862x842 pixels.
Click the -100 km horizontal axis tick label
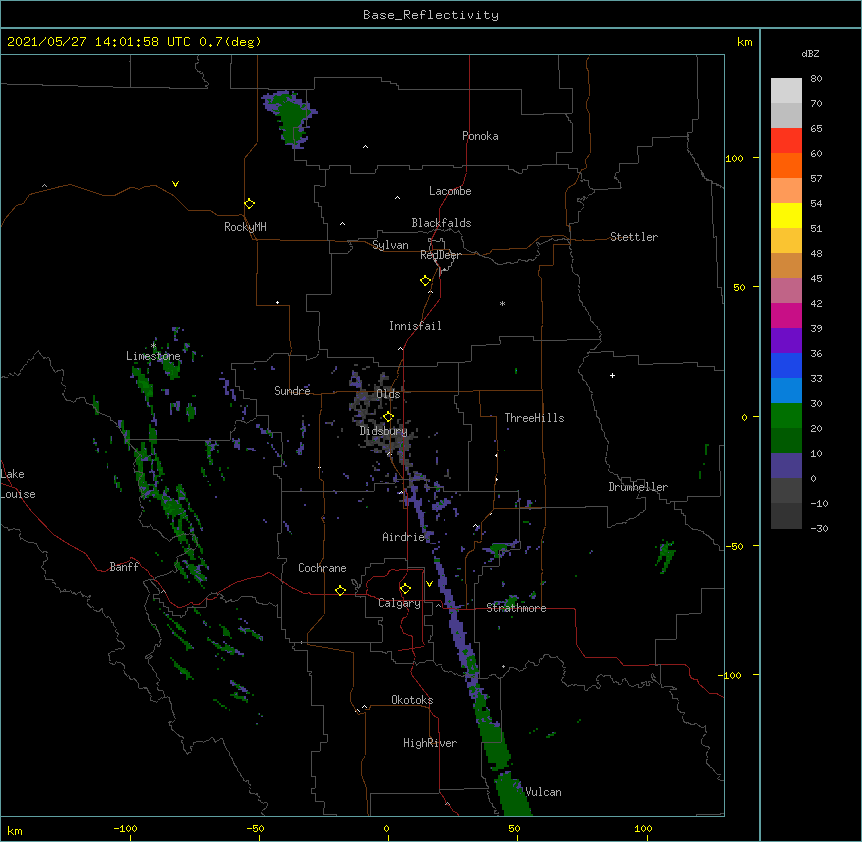coord(125,828)
